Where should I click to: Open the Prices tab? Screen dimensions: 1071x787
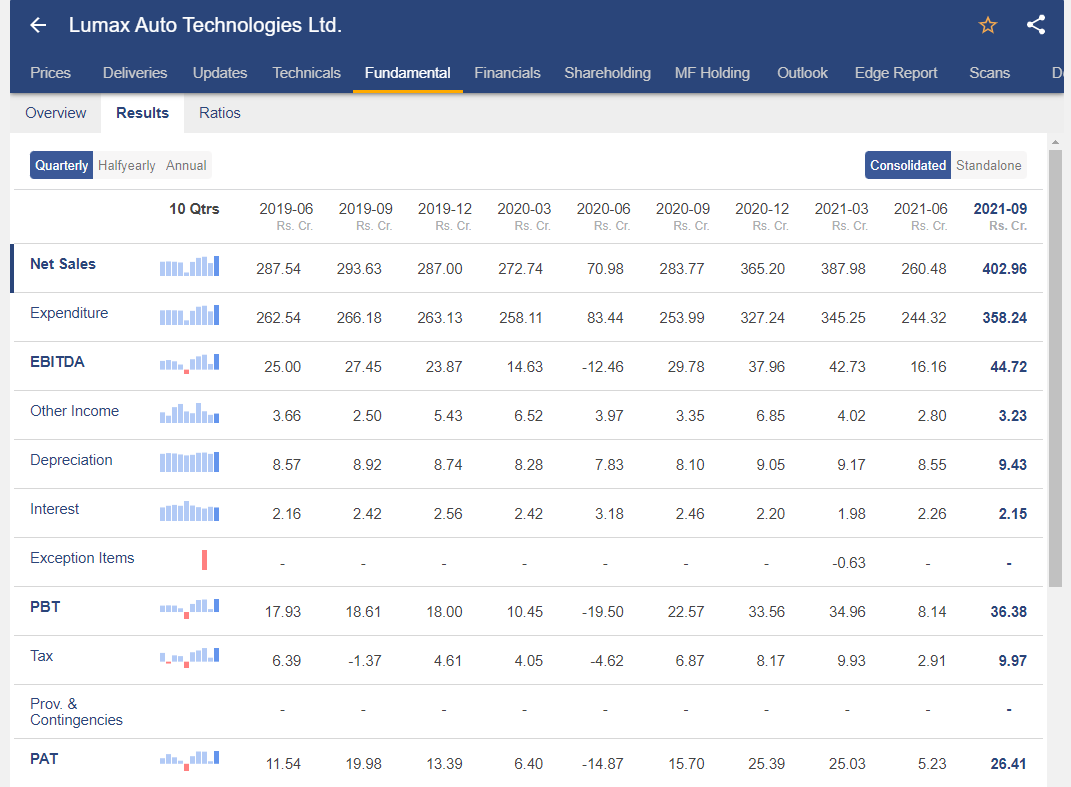click(x=51, y=73)
